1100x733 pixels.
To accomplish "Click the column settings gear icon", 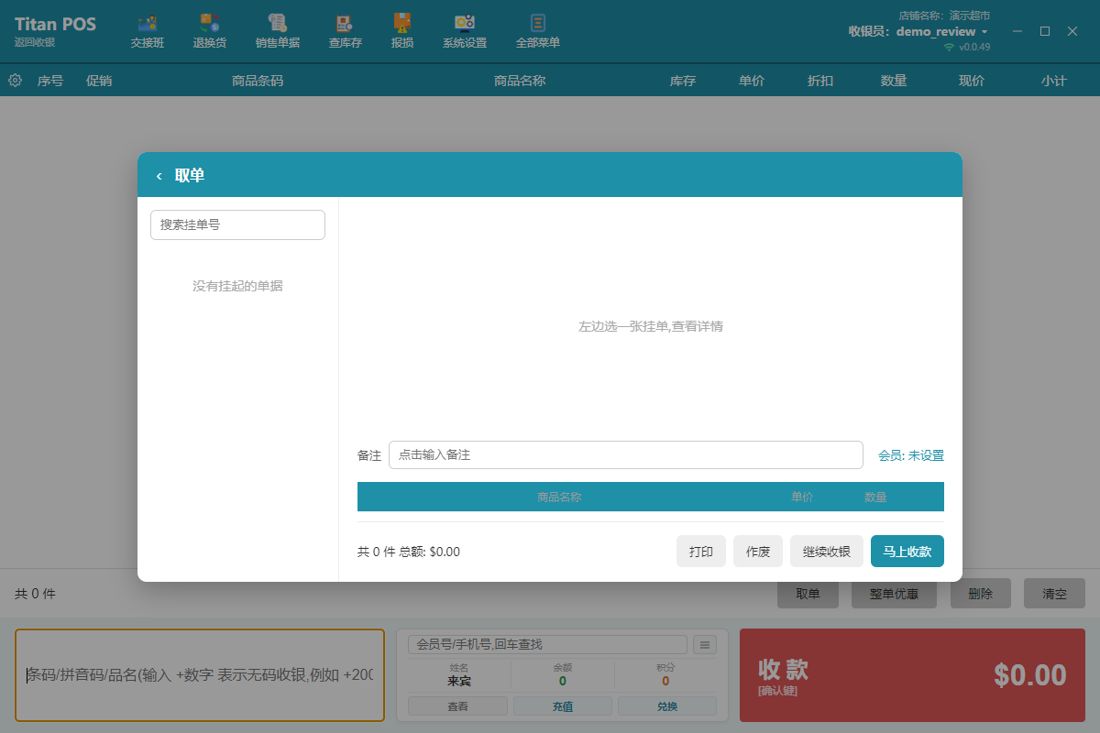I will pyautogui.click(x=15, y=80).
